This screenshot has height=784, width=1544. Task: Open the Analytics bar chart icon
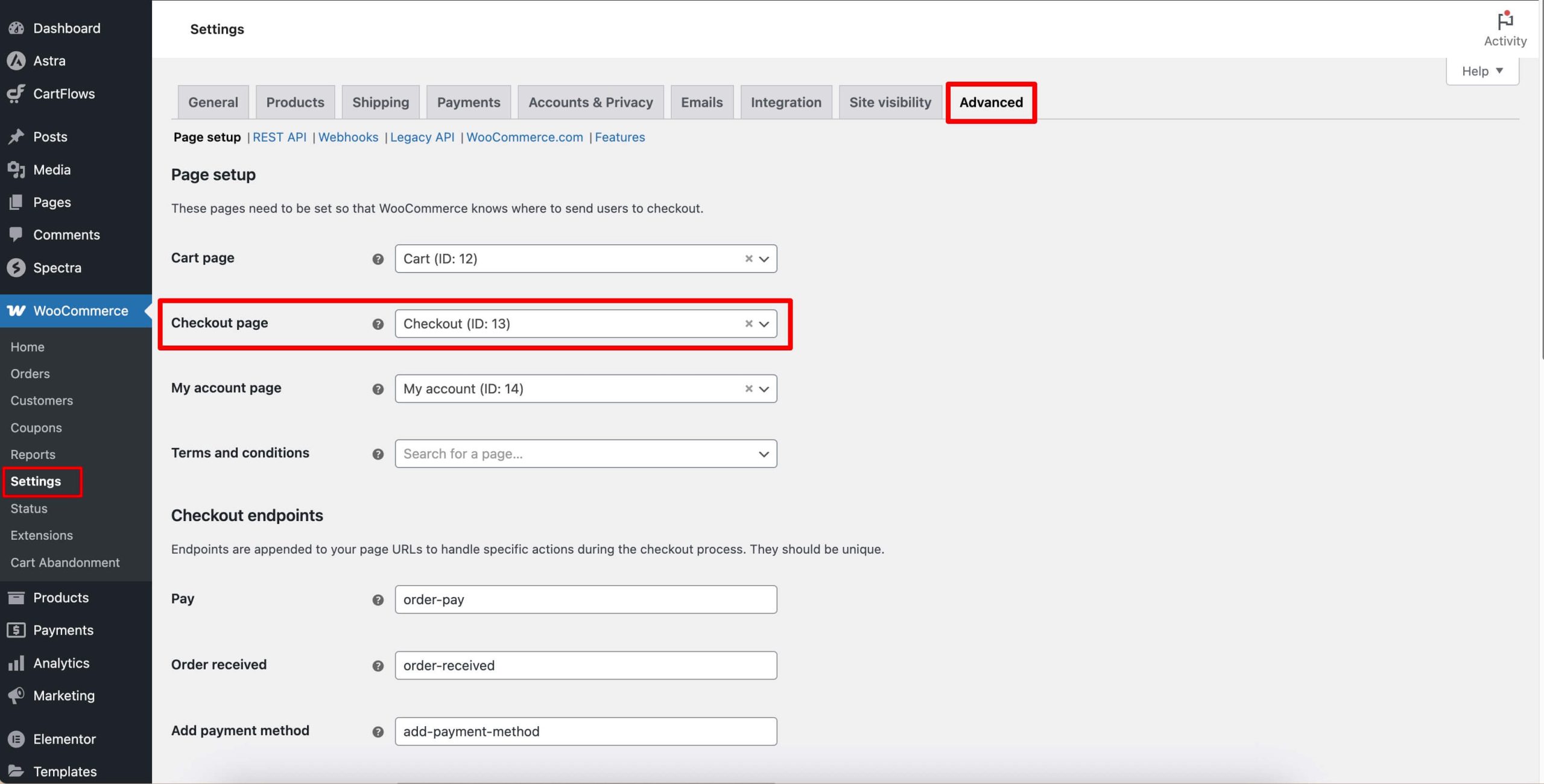click(x=16, y=663)
